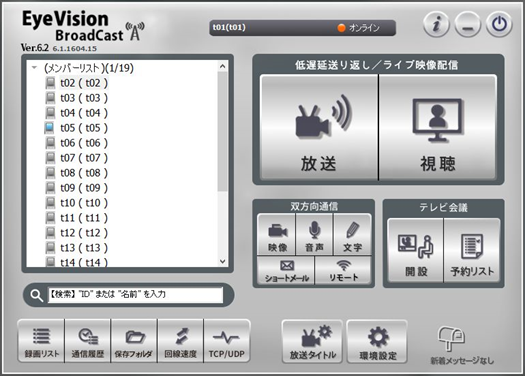525x376 pixels.
Task: Open 開設 to start a TV conference
Action: (416, 250)
